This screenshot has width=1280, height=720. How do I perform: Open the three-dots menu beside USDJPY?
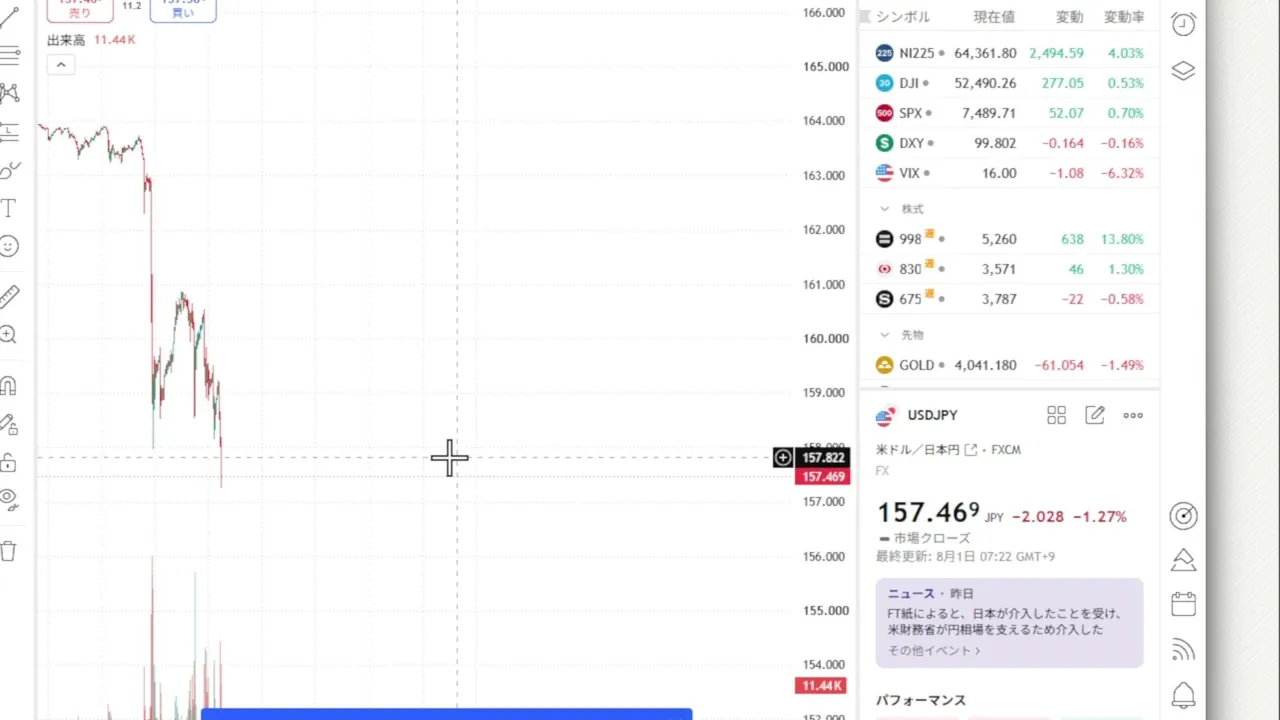1133,415
